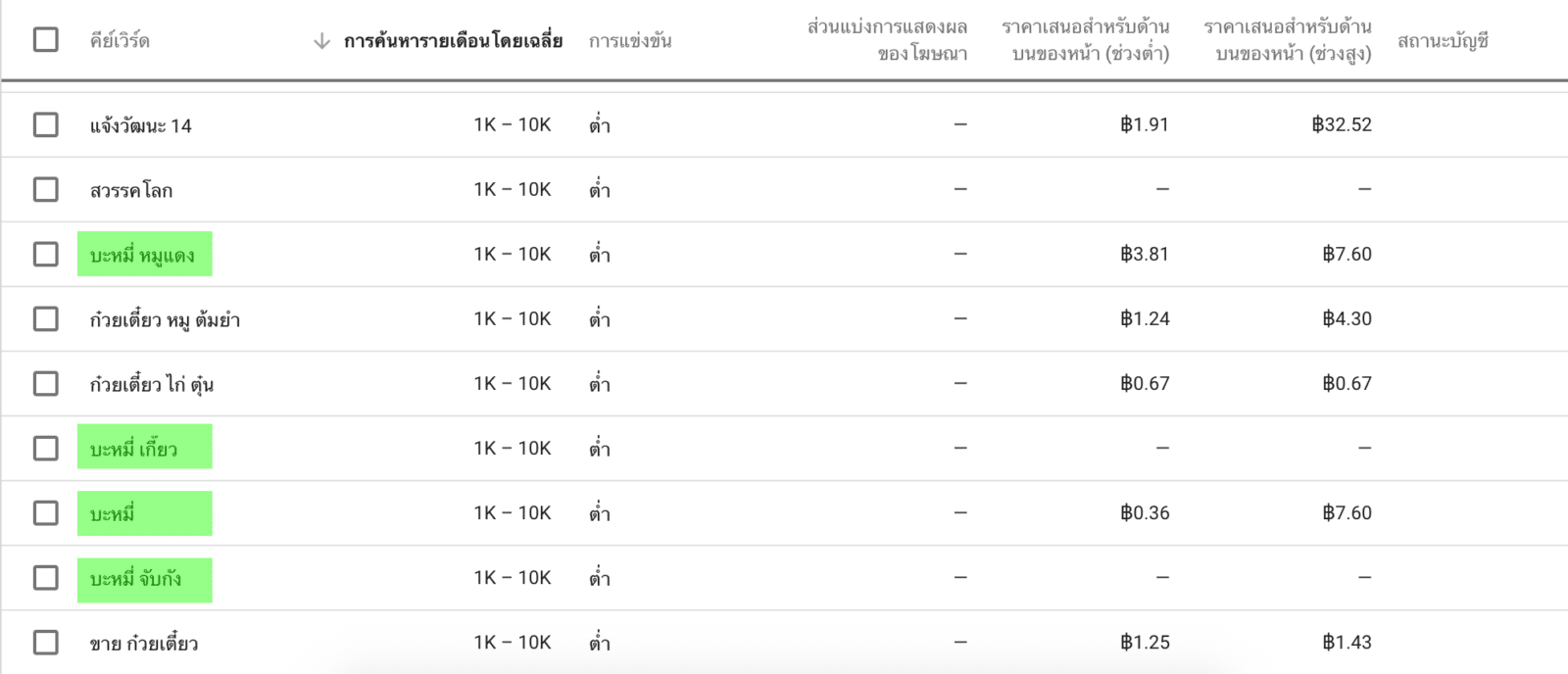Tick the checkbox for บะหมี่ หมูแดง

tap(46, 255)
